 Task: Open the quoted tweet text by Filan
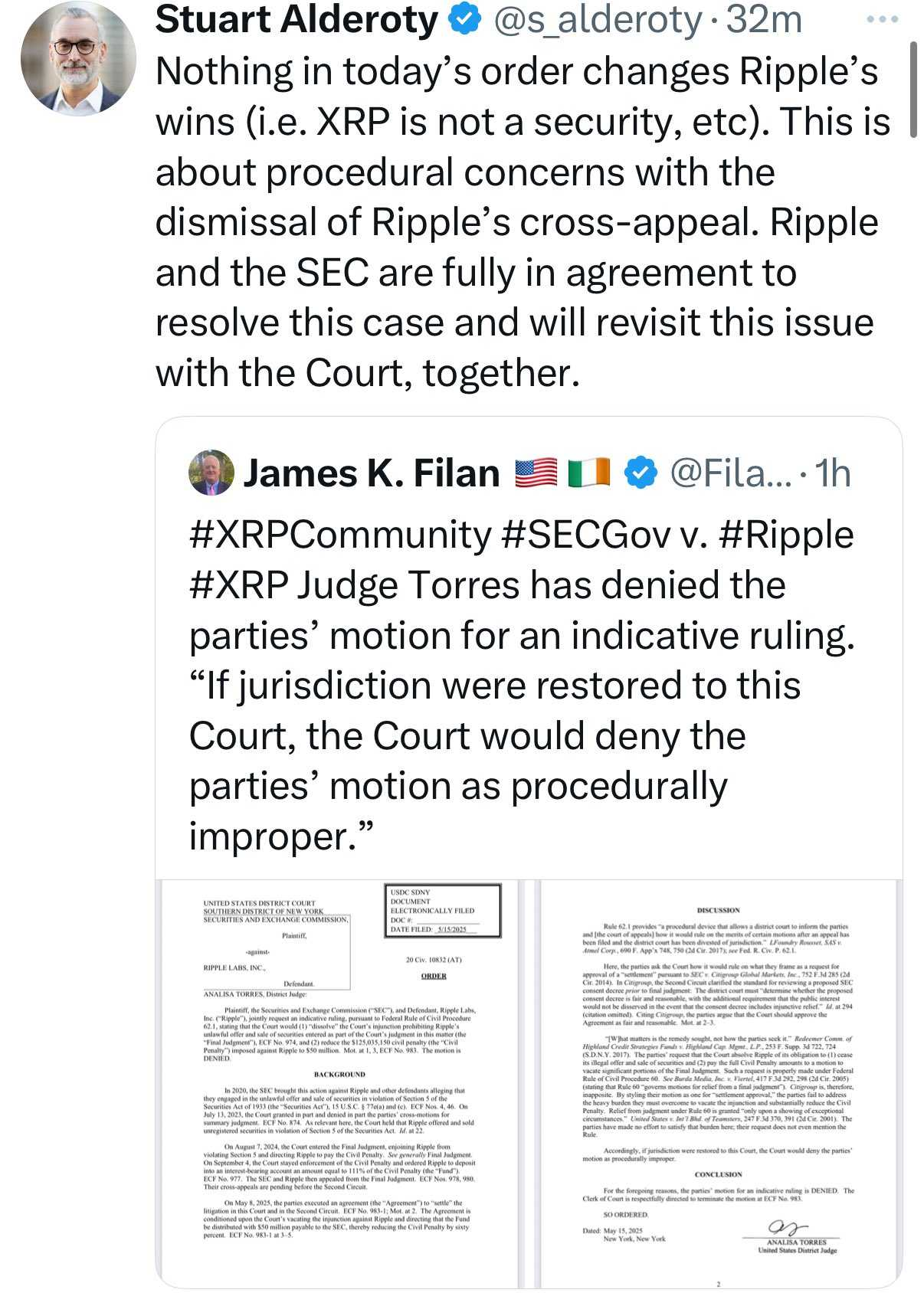point(521,685)
